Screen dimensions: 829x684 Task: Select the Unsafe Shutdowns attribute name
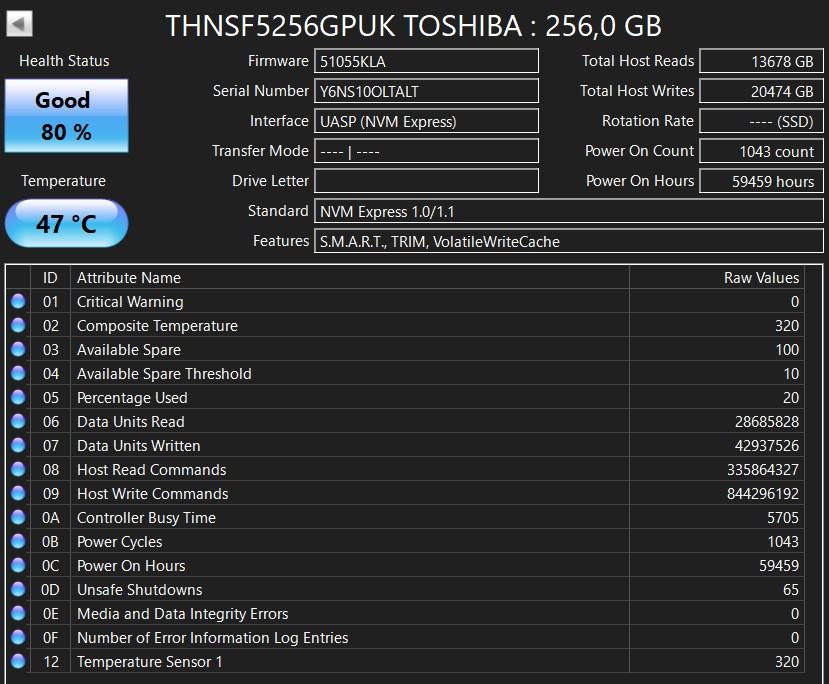click(140, 589)
